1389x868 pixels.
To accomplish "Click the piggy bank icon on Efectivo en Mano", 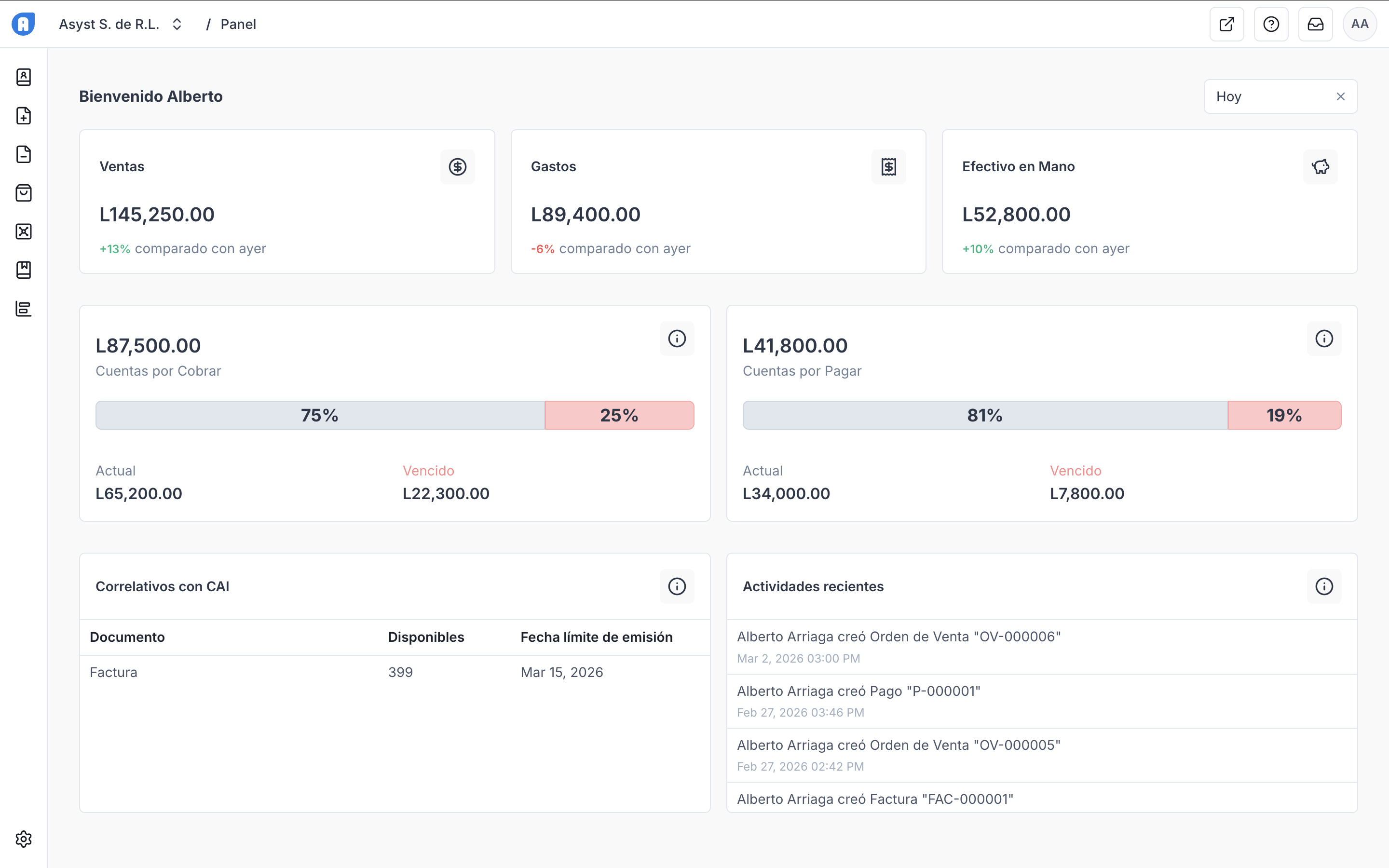I will coord(1320,166).
